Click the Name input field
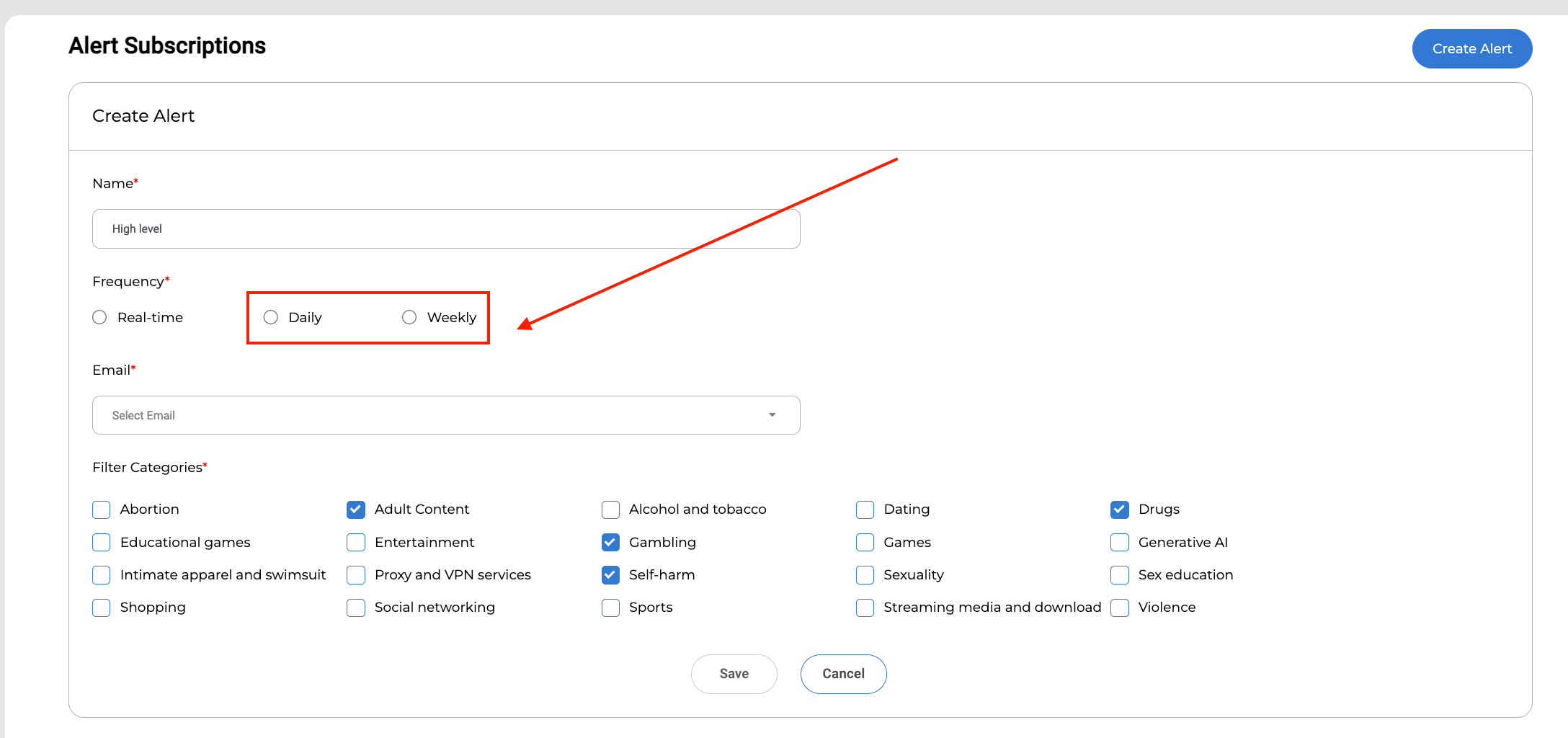This screenshot has width=1568, height=738. coord(446,228)
